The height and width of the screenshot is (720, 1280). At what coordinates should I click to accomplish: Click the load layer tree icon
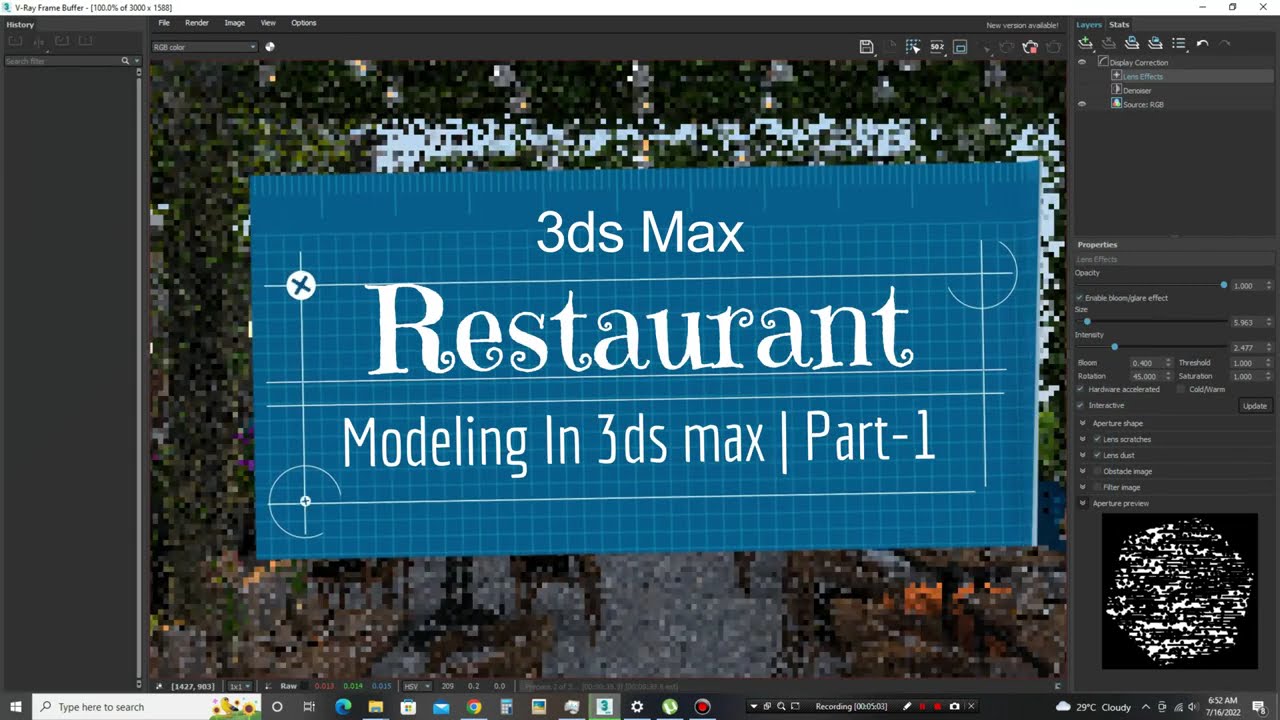1155,43
